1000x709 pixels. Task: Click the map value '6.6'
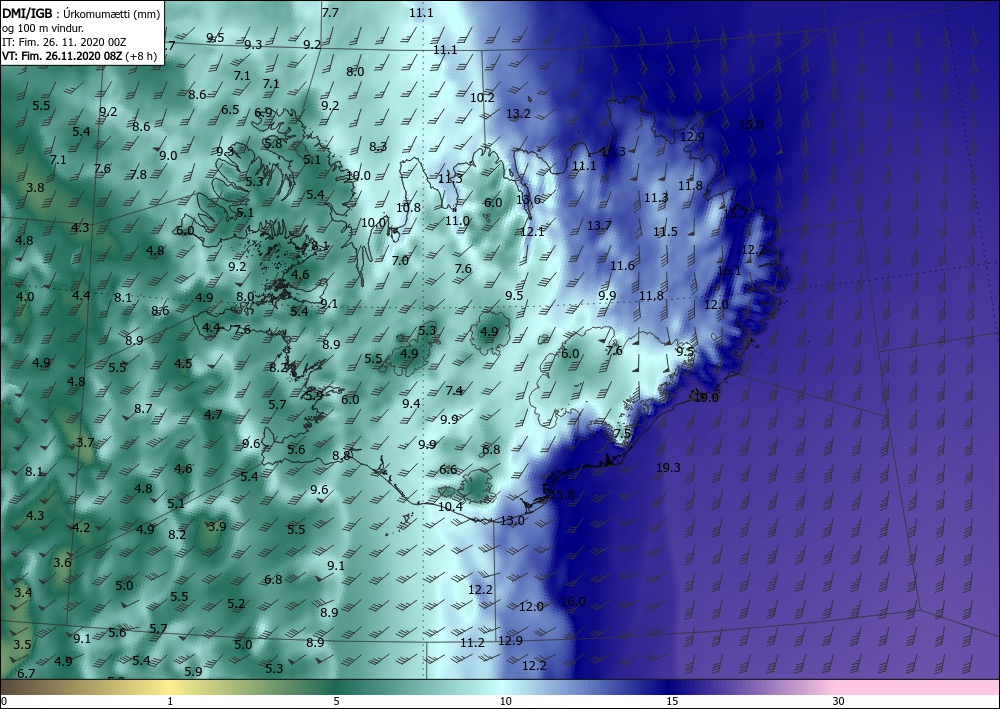coord(448,470)
